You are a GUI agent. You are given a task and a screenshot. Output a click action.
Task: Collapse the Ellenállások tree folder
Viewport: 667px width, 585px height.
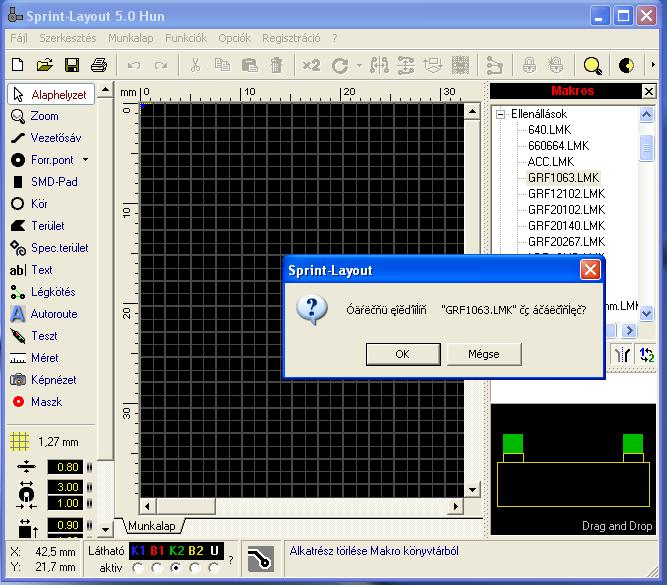coord(501,114)
